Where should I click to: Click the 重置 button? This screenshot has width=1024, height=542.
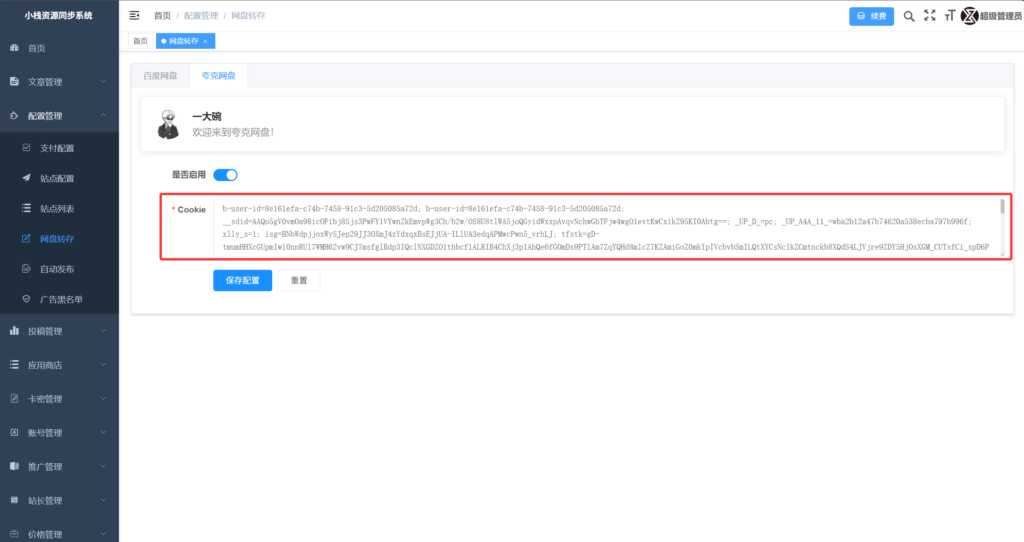click(299, 280)
